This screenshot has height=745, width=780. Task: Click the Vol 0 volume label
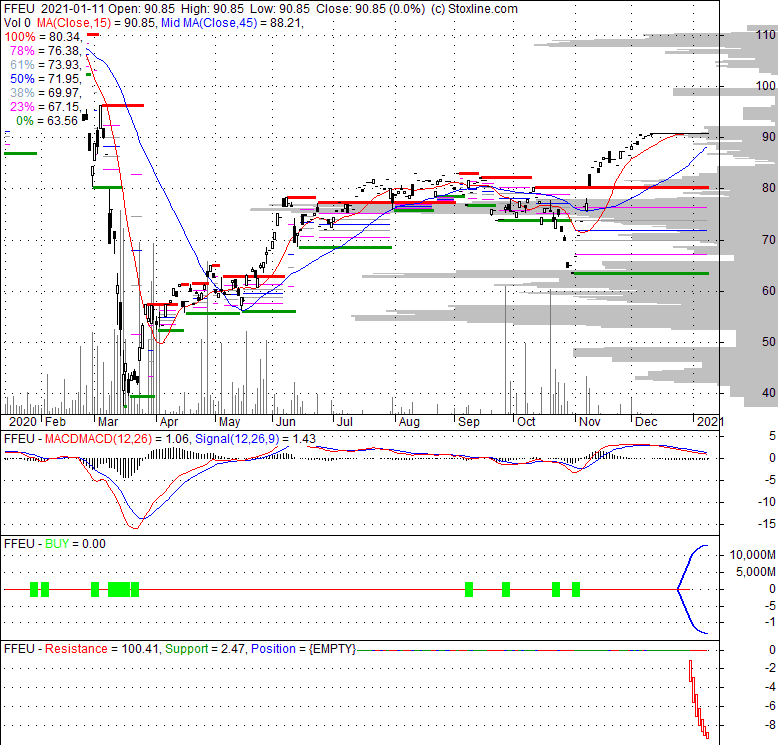coord(17,23)
